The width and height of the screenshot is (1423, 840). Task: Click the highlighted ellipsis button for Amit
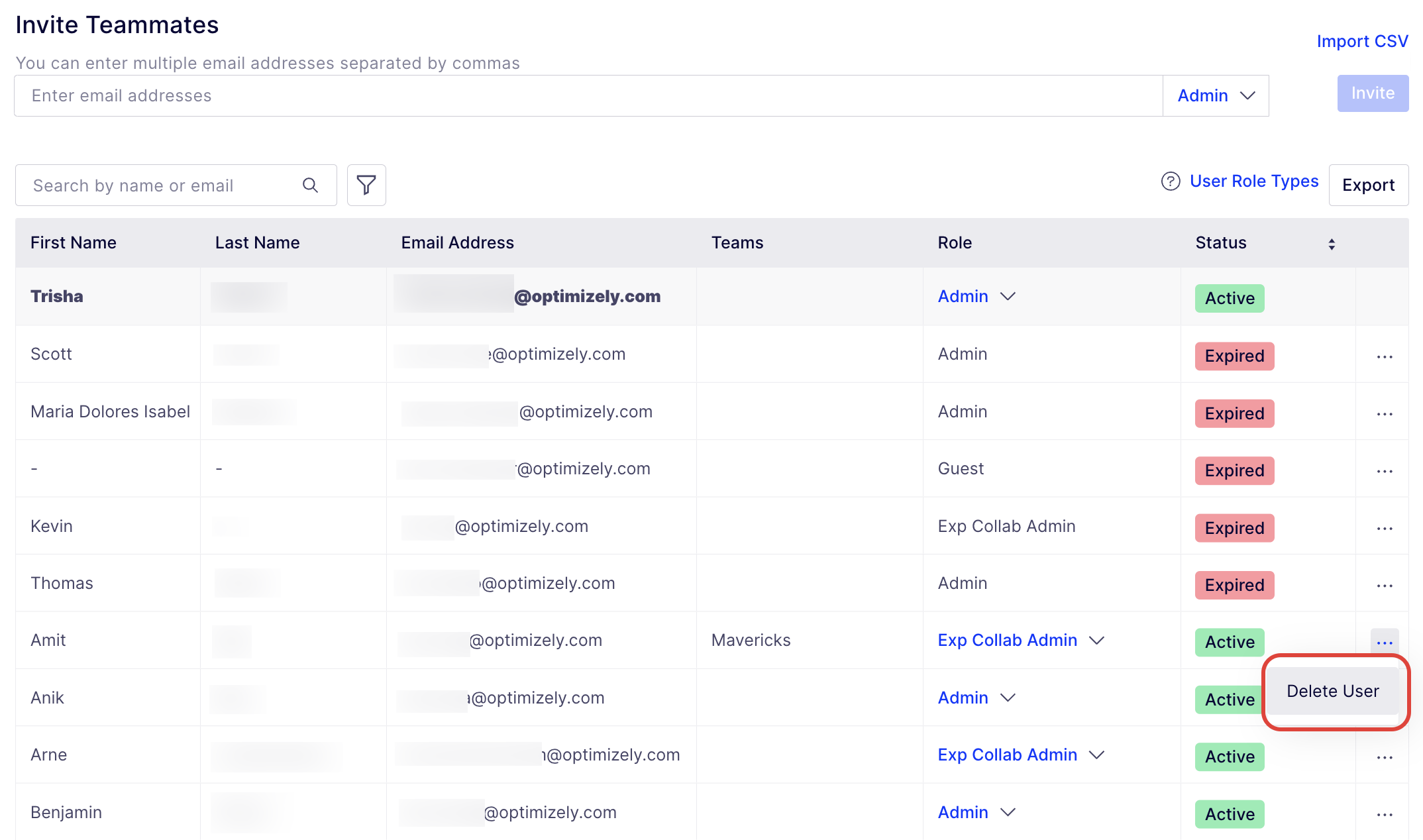tap(1385, 643)
